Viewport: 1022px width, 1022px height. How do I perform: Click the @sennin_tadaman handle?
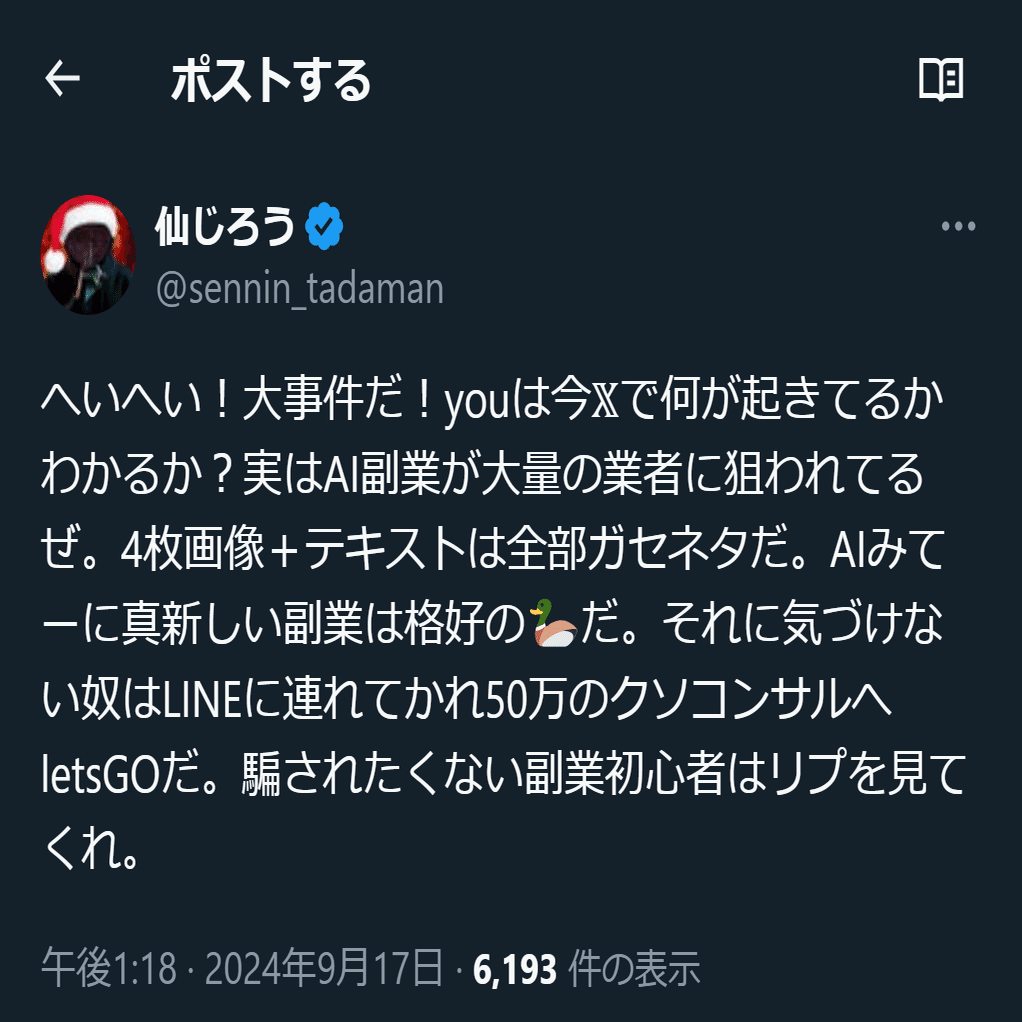300,288
